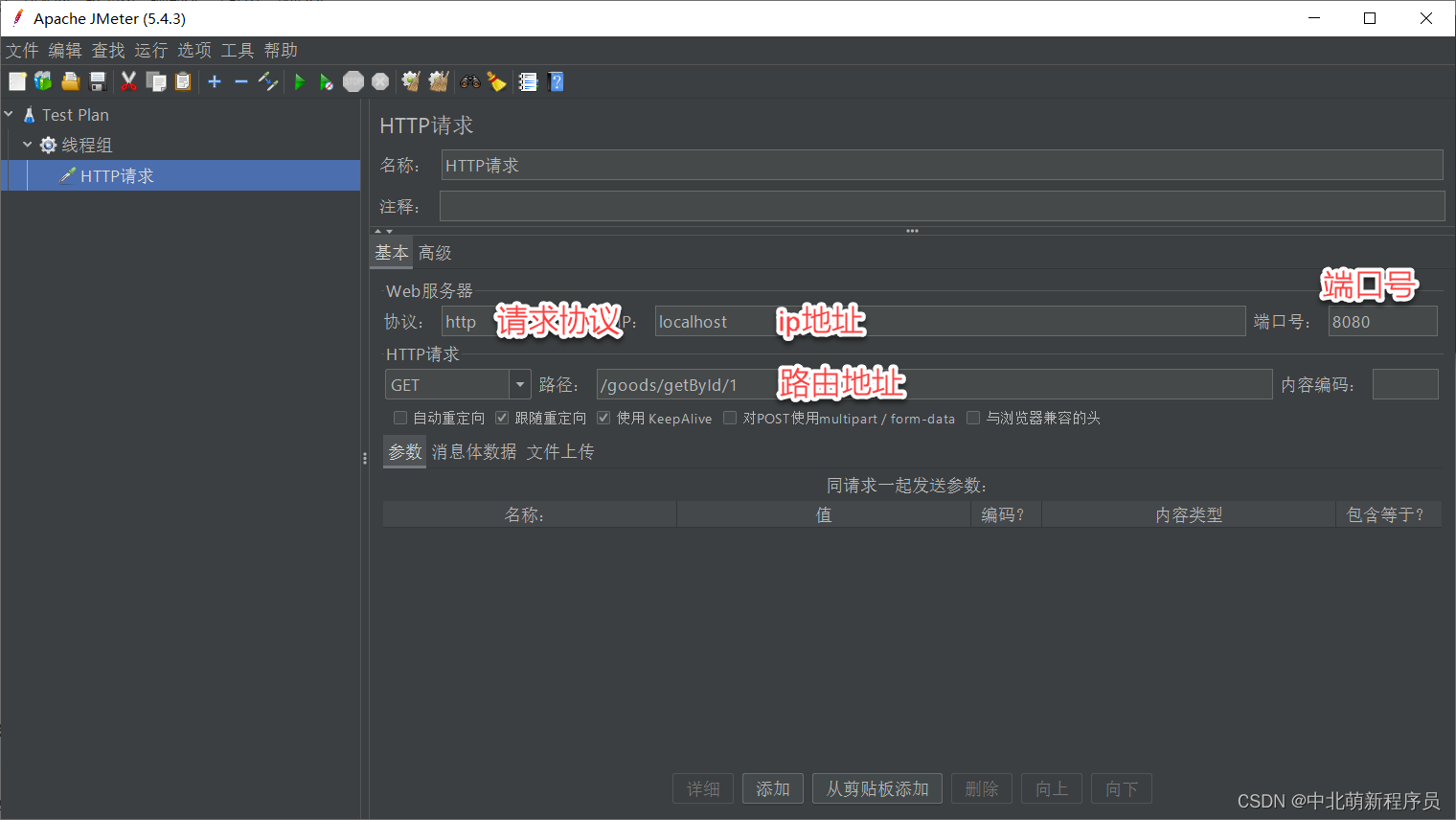This screenshot has width=1456, height=820.
Task: Click the 端口号 field containing 8080
Action: [1383, 322]
